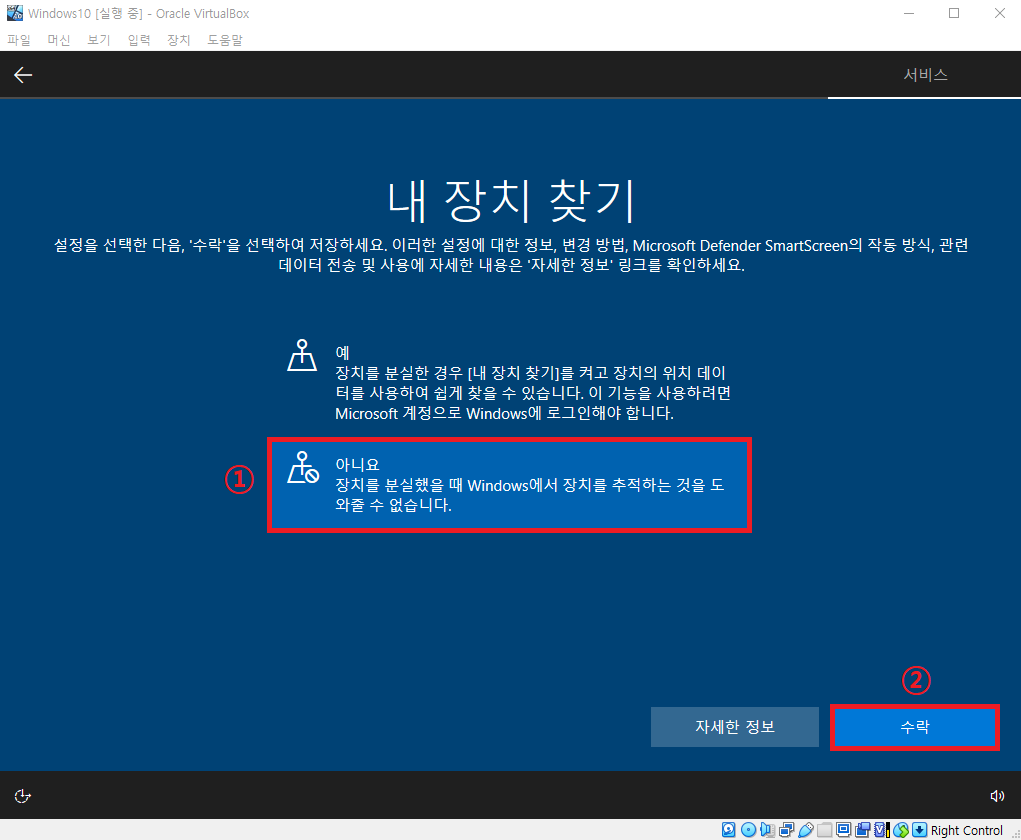The width and height of the screenshot is (1021, 840).
Task: Select the 예 option
Action: pos(509,382)
